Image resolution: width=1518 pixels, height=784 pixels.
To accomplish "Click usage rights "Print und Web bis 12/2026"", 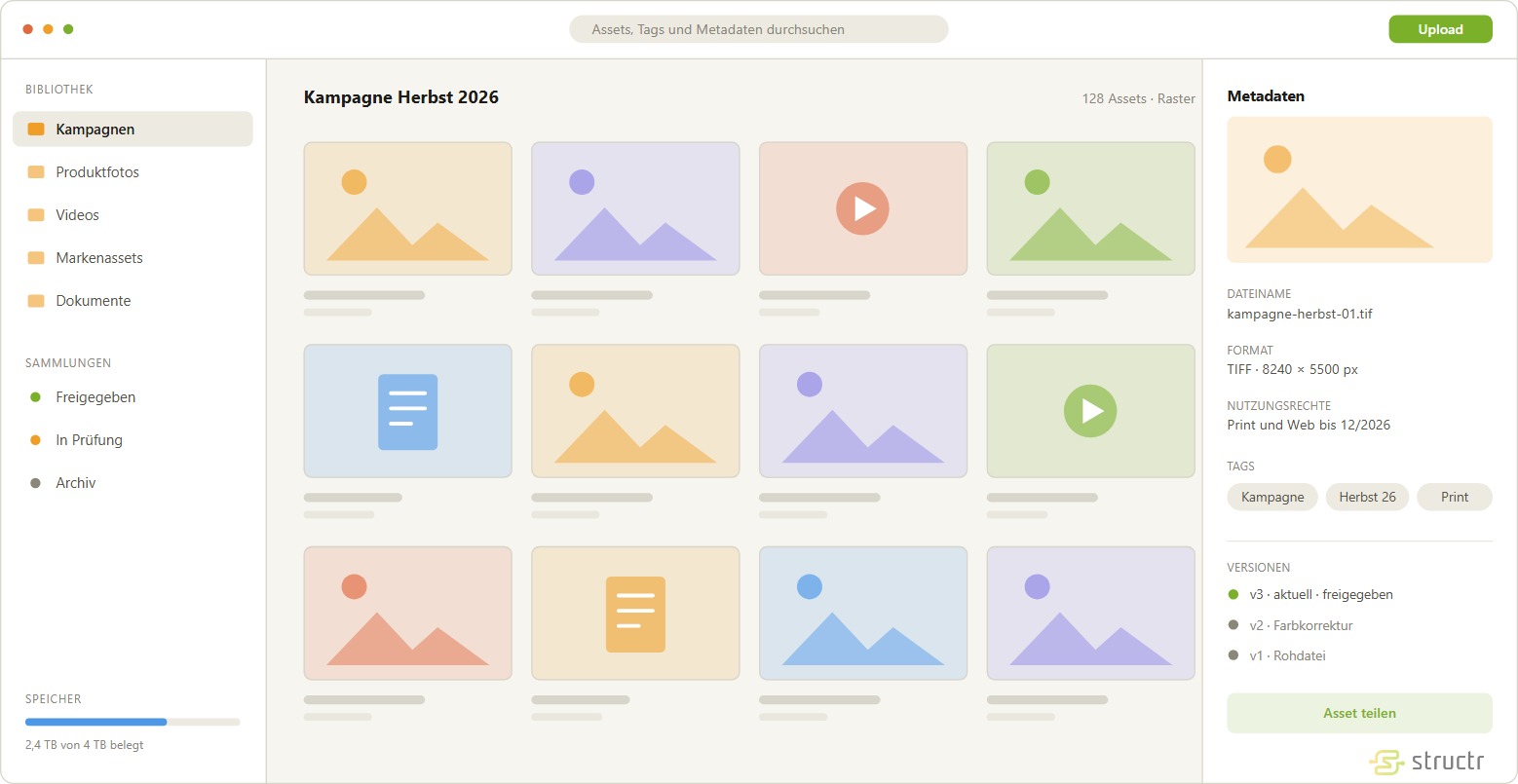I will (1309, 425).
